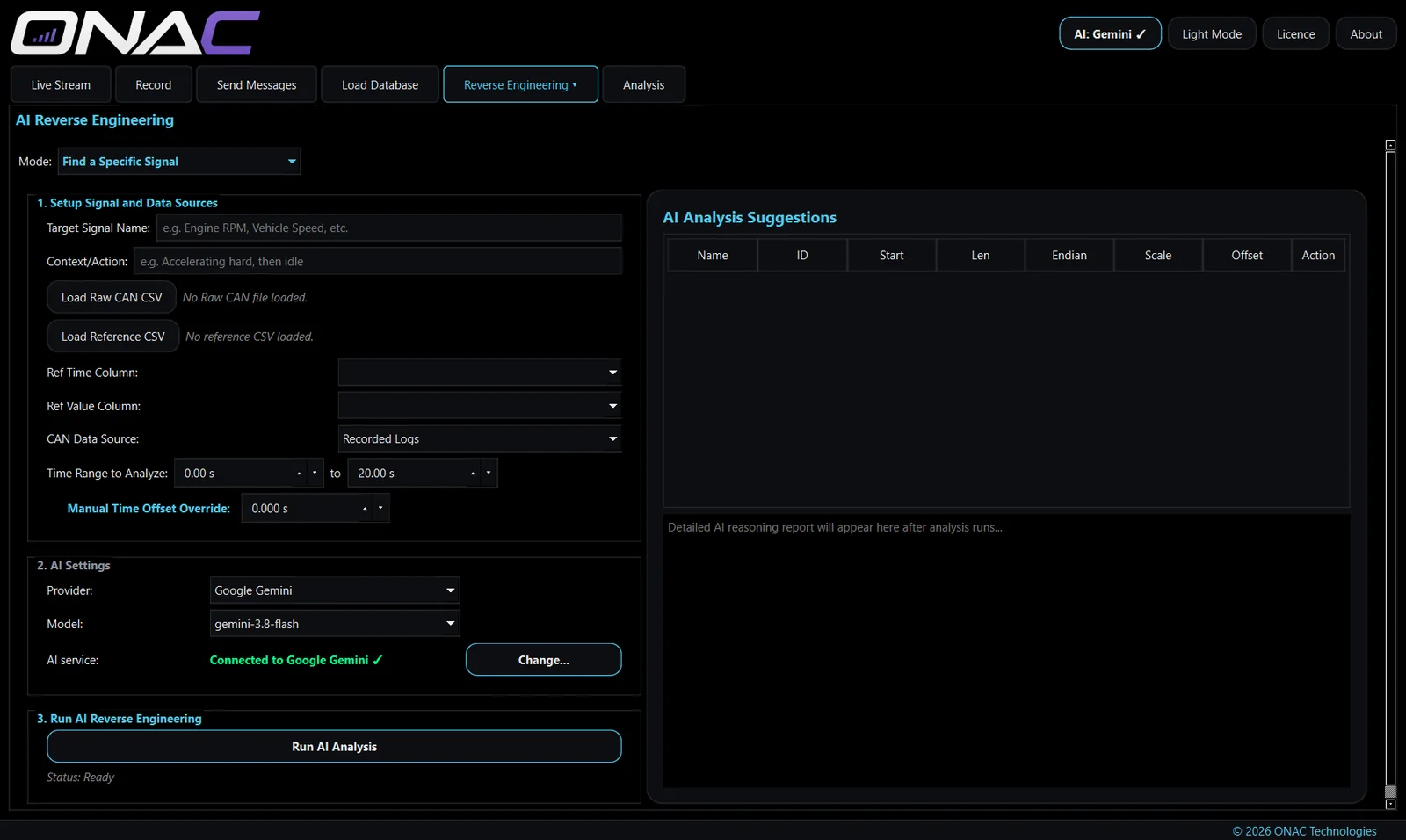
Task: Click the Offset column header
Action: click(x=1247, y=256)
